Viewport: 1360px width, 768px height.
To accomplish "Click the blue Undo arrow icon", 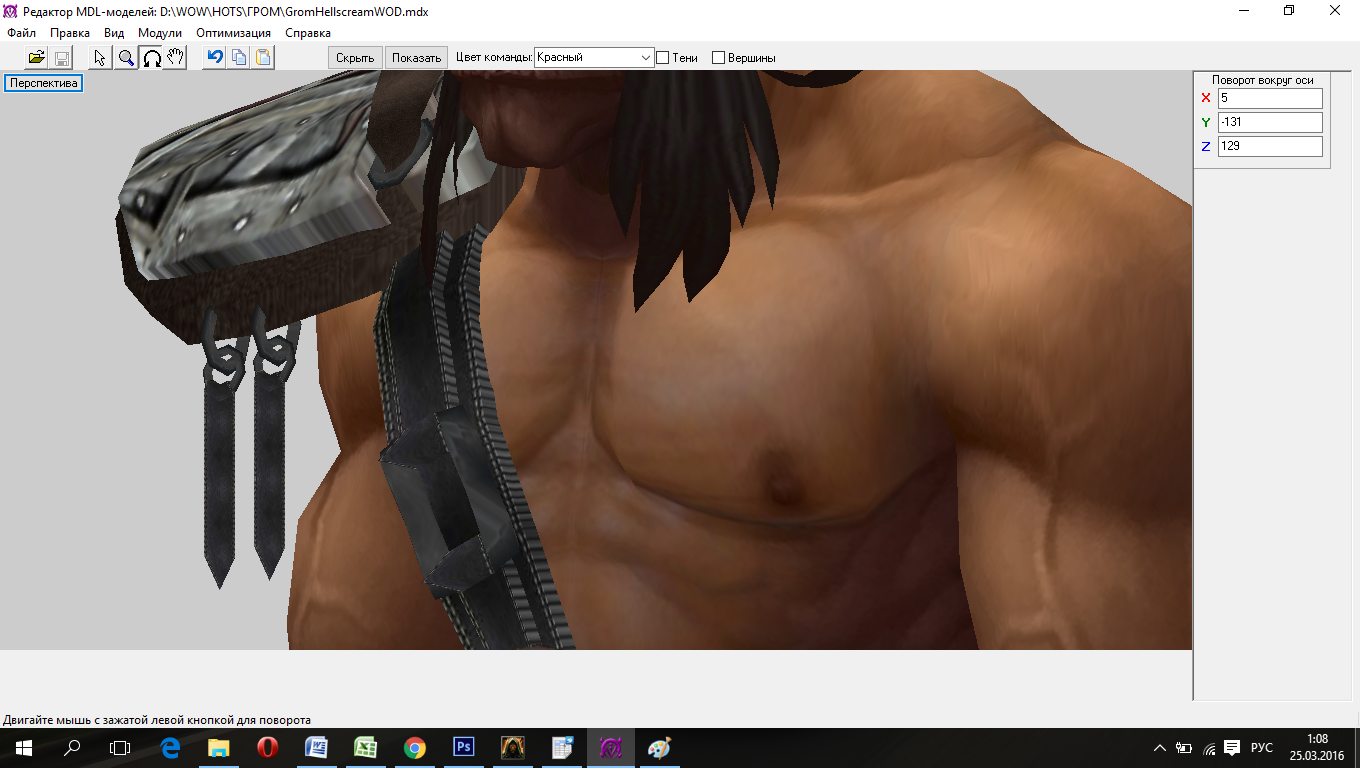I will click(214, 57).
